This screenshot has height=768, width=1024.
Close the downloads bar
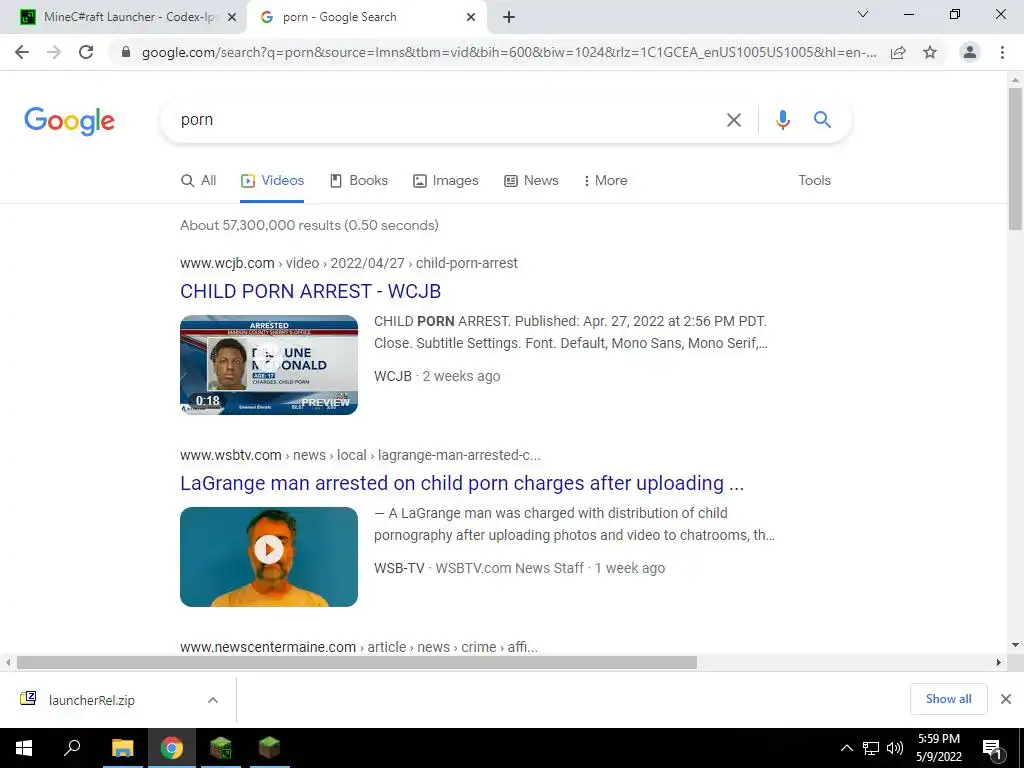click(x=1006, y=699)
